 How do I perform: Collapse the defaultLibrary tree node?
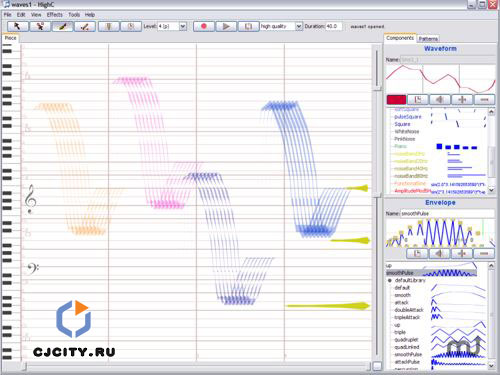pos(389,281)
